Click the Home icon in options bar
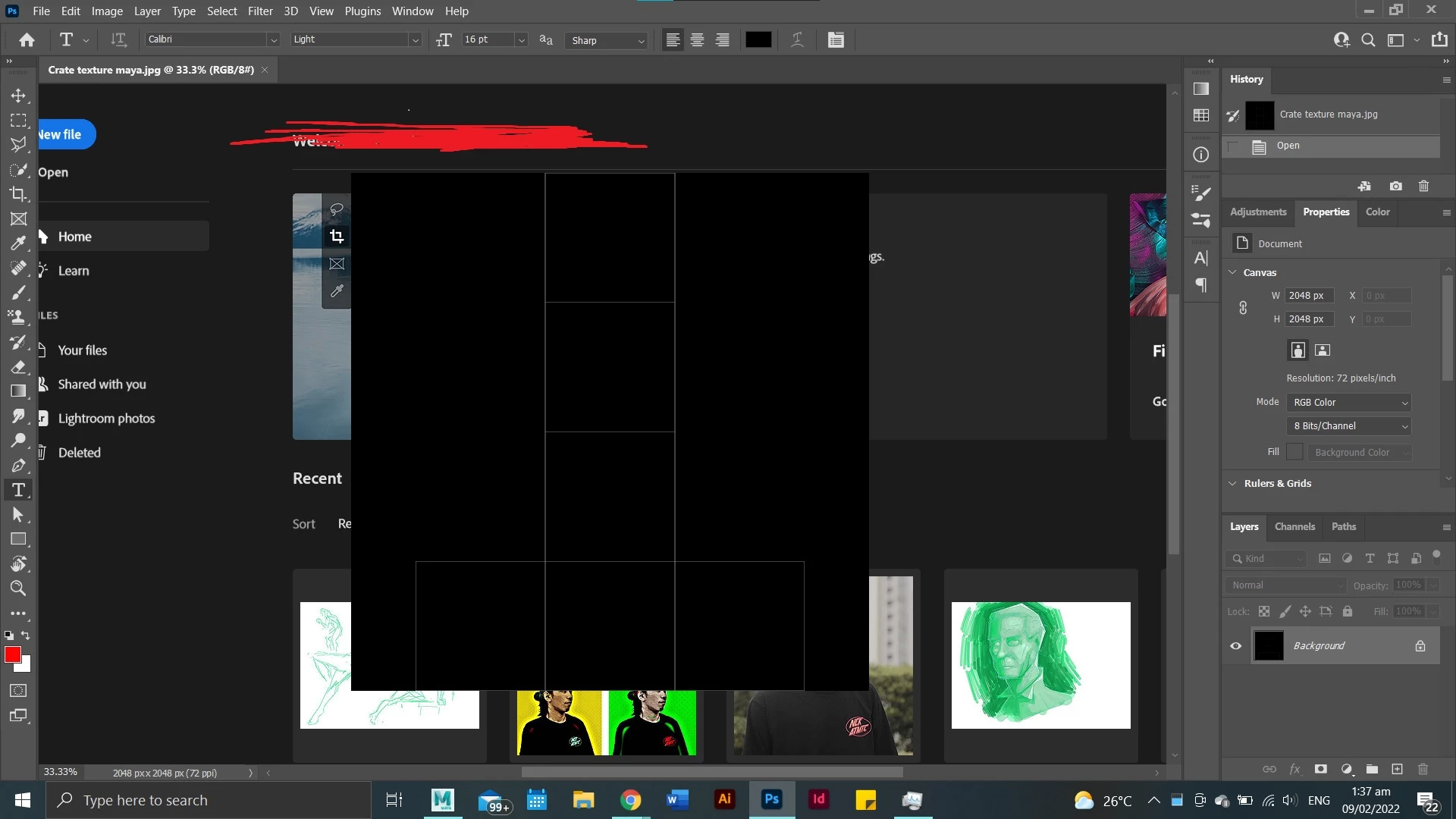1456x819 pixels. click(27, 40)
